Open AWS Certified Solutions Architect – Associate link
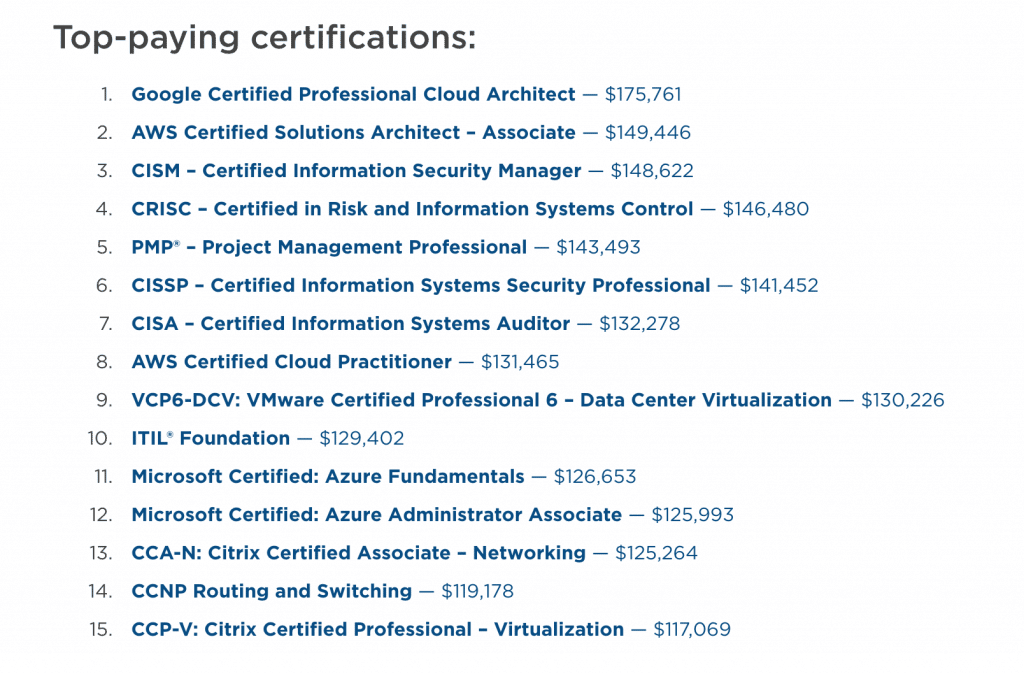The height and width of the screenshot is (674, 1024). click(353, 133)
